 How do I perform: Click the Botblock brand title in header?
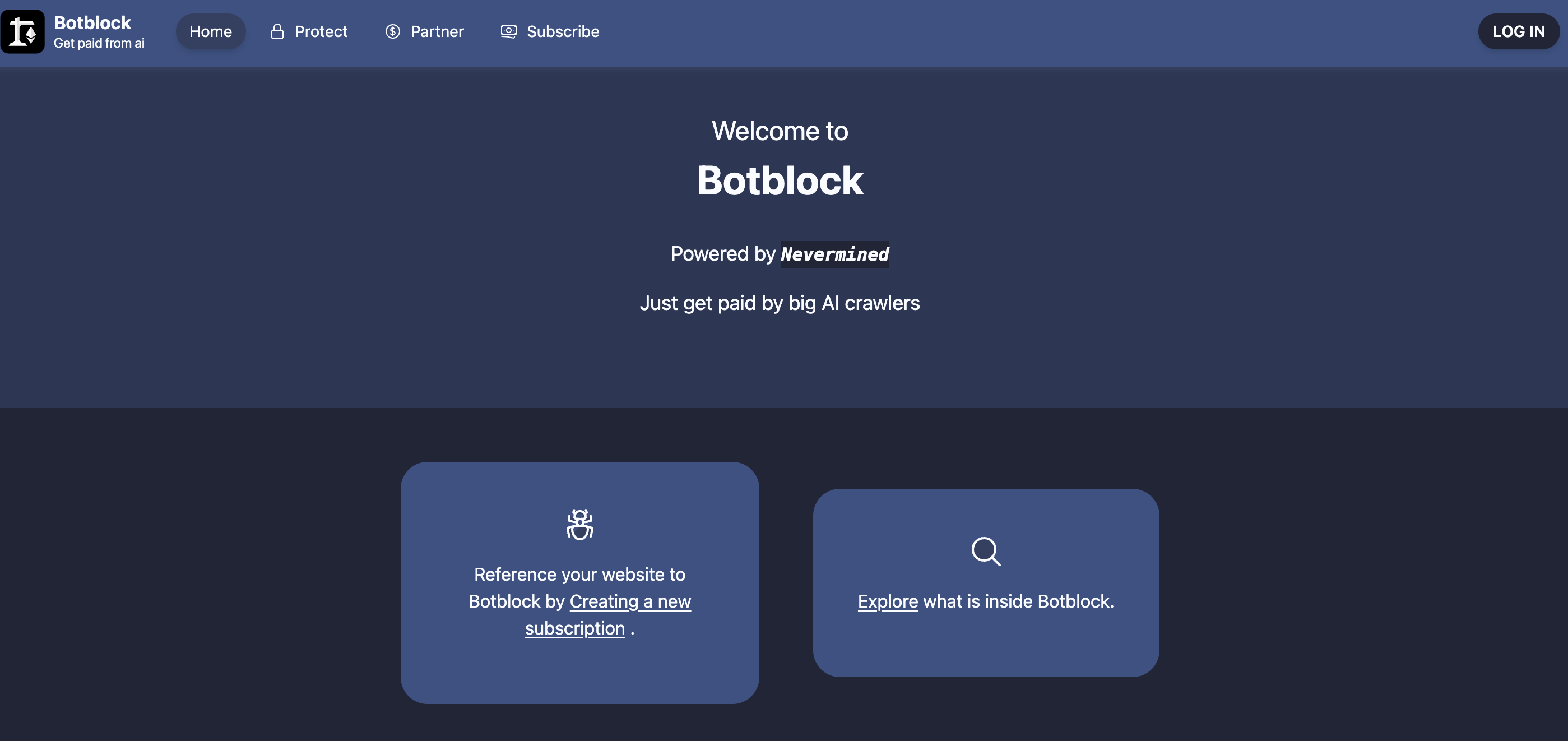(x=92, y=22)
